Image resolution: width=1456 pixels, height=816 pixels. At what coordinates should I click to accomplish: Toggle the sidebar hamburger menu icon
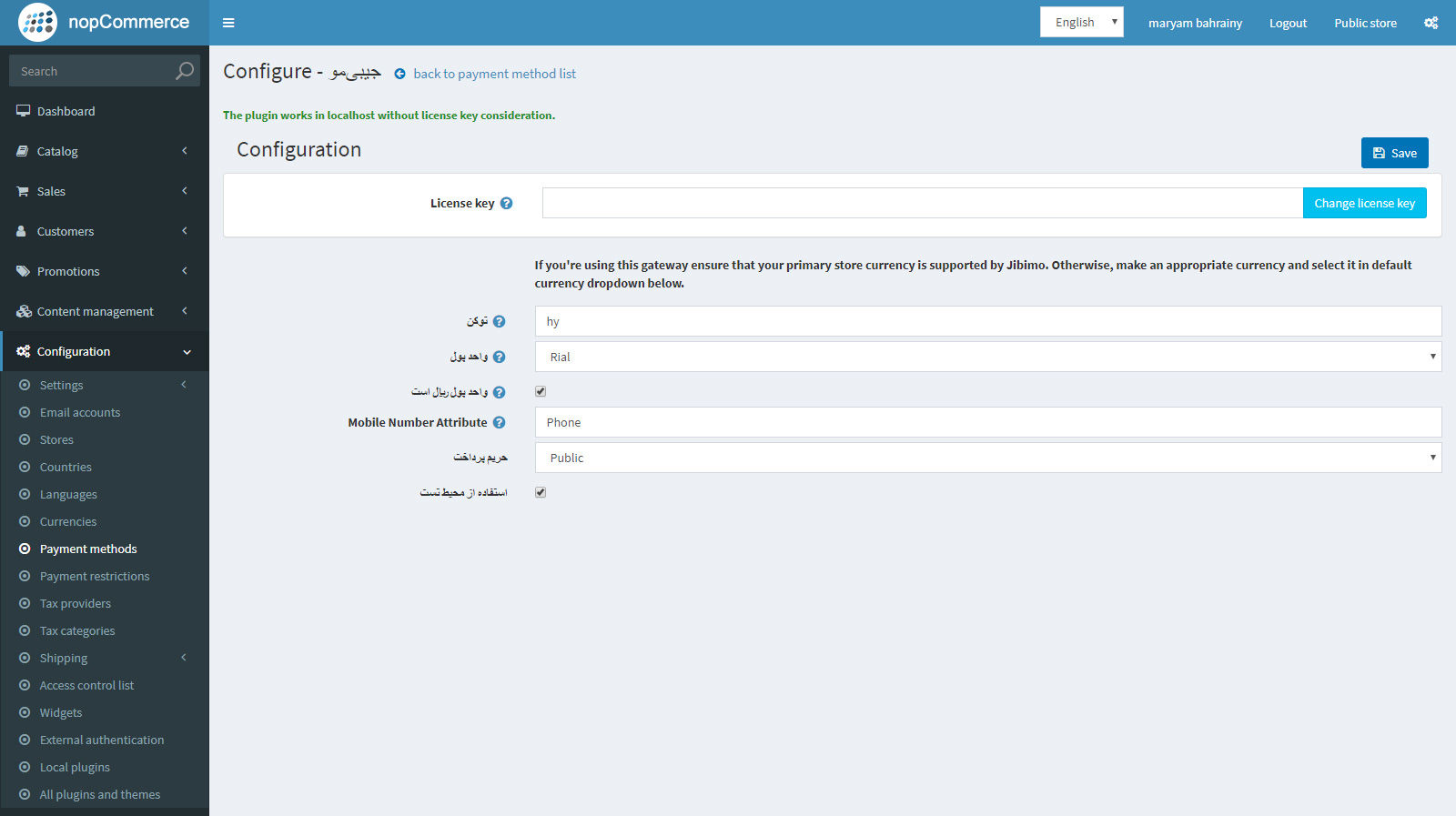228,23
